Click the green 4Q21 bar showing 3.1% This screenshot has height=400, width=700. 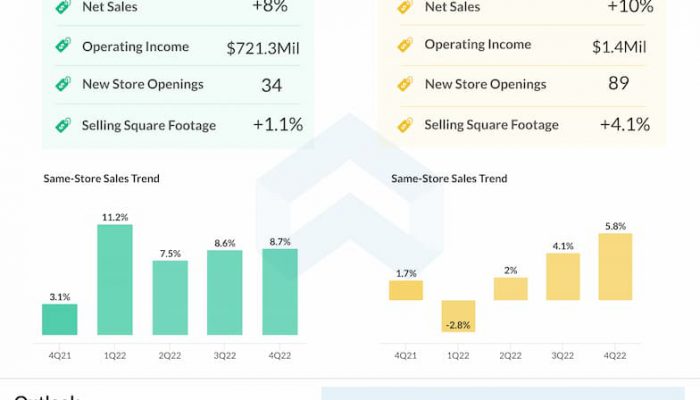coord(59,319)
